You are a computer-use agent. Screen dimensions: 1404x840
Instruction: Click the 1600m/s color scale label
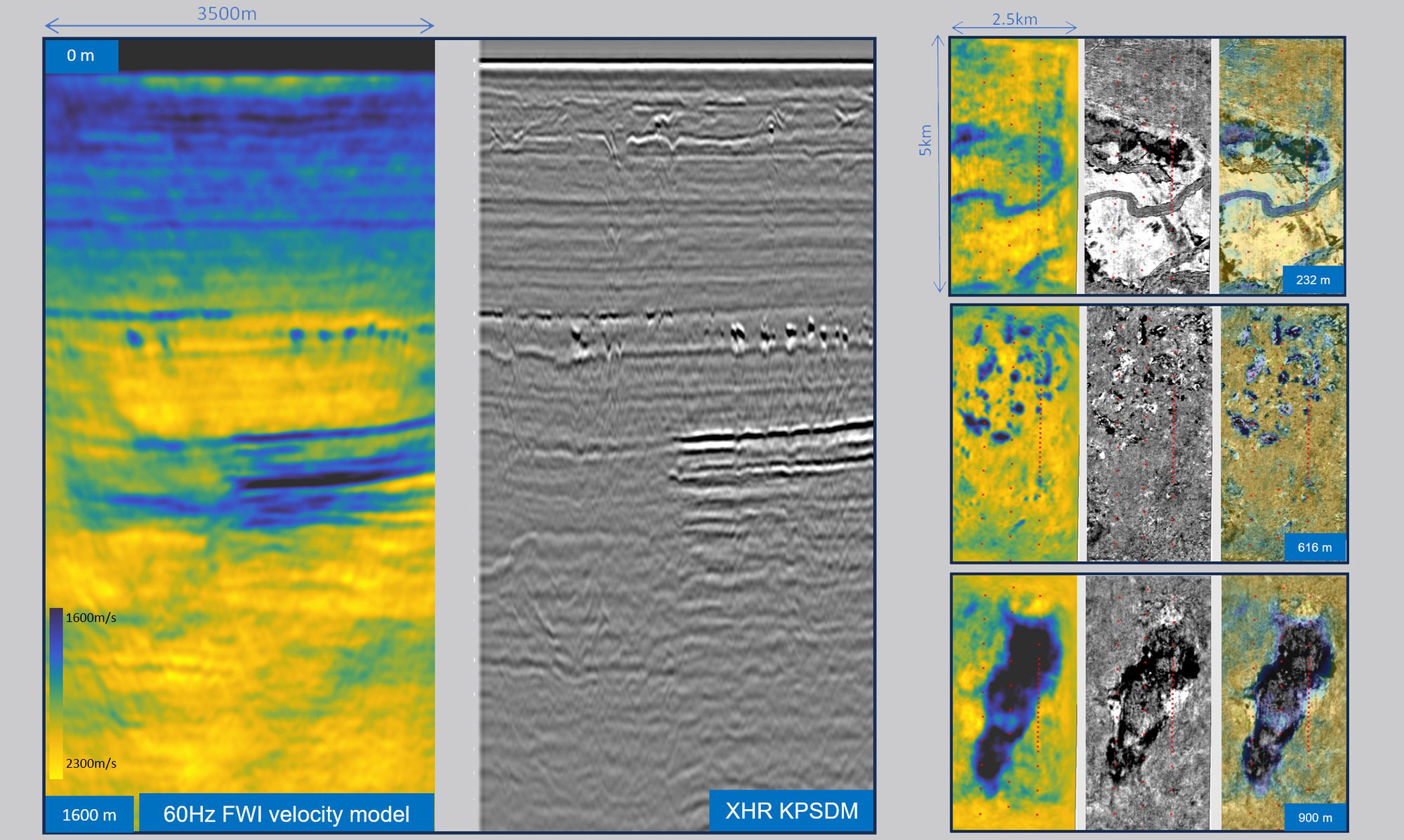point(91,618)
